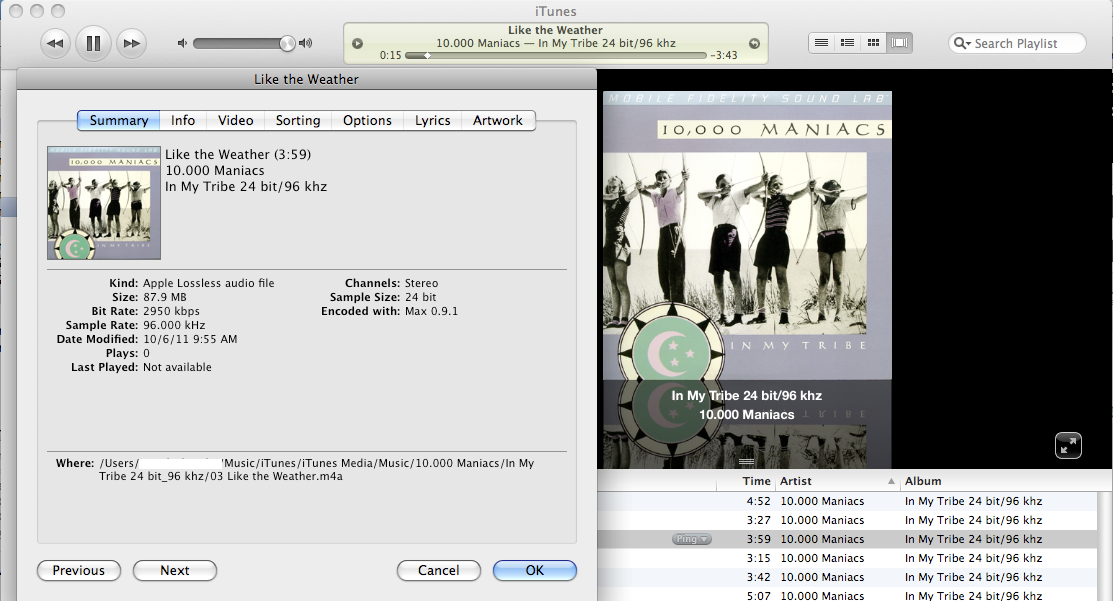The height and width of the screenshot is (601, 1113).
Task: Select the track row with time 3:42
Action: (x=847, y=578)
